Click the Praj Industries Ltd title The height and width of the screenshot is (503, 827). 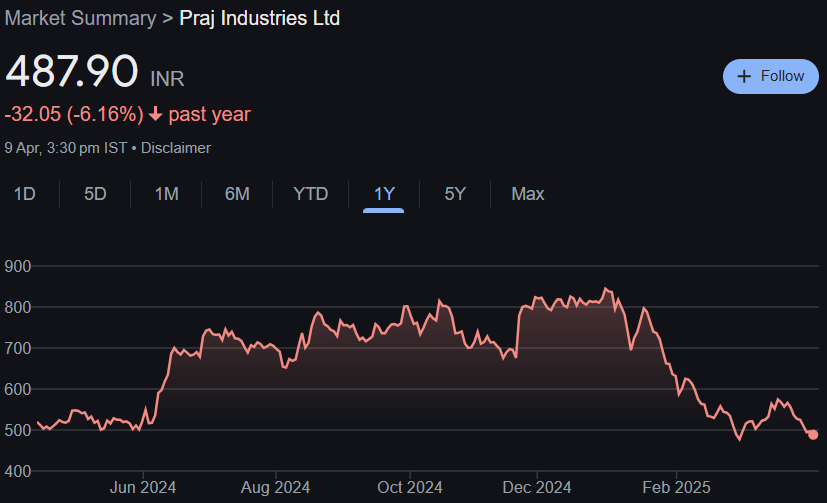259,18
